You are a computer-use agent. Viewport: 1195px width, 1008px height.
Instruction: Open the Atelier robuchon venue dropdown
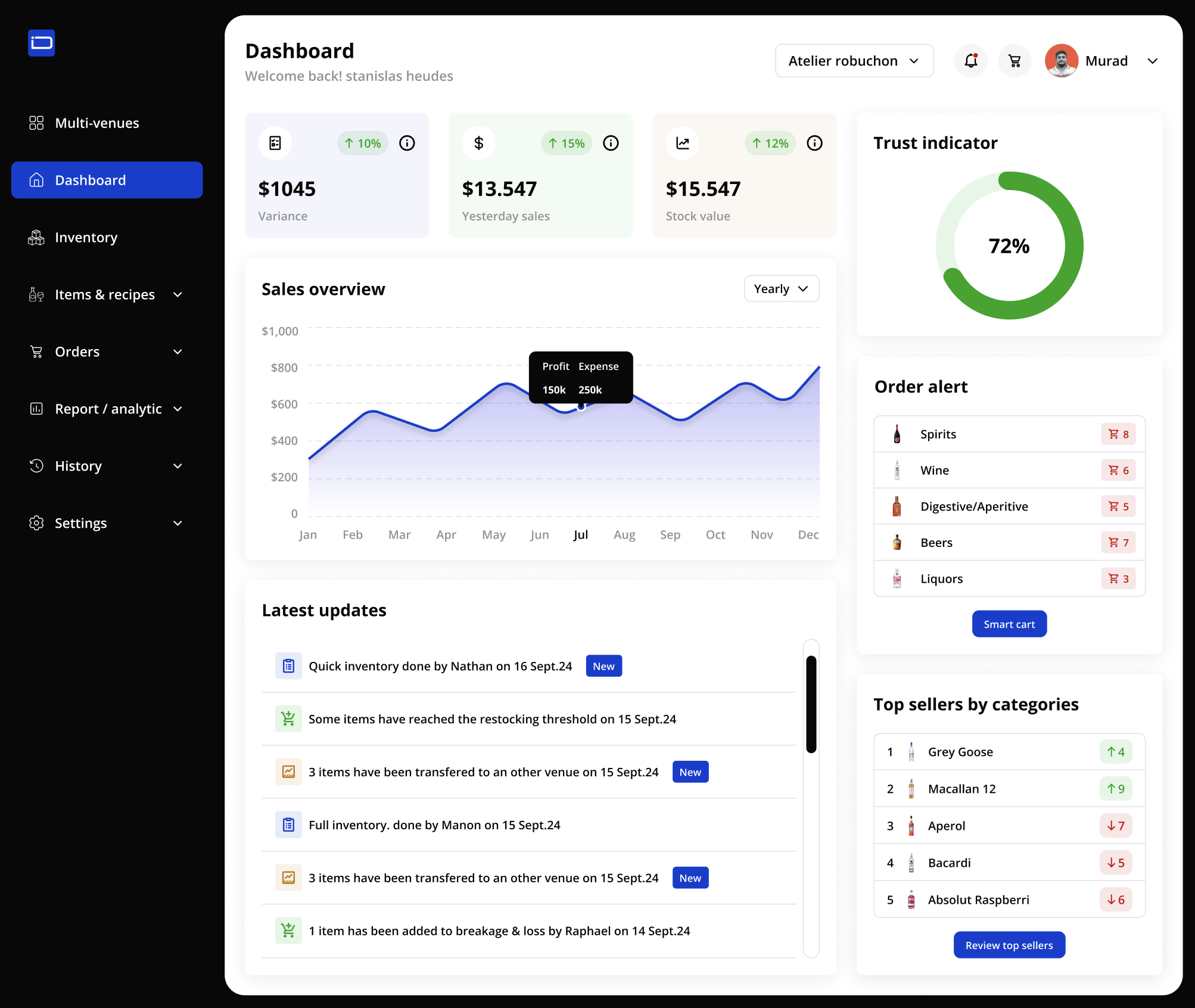tap(854, 61)
